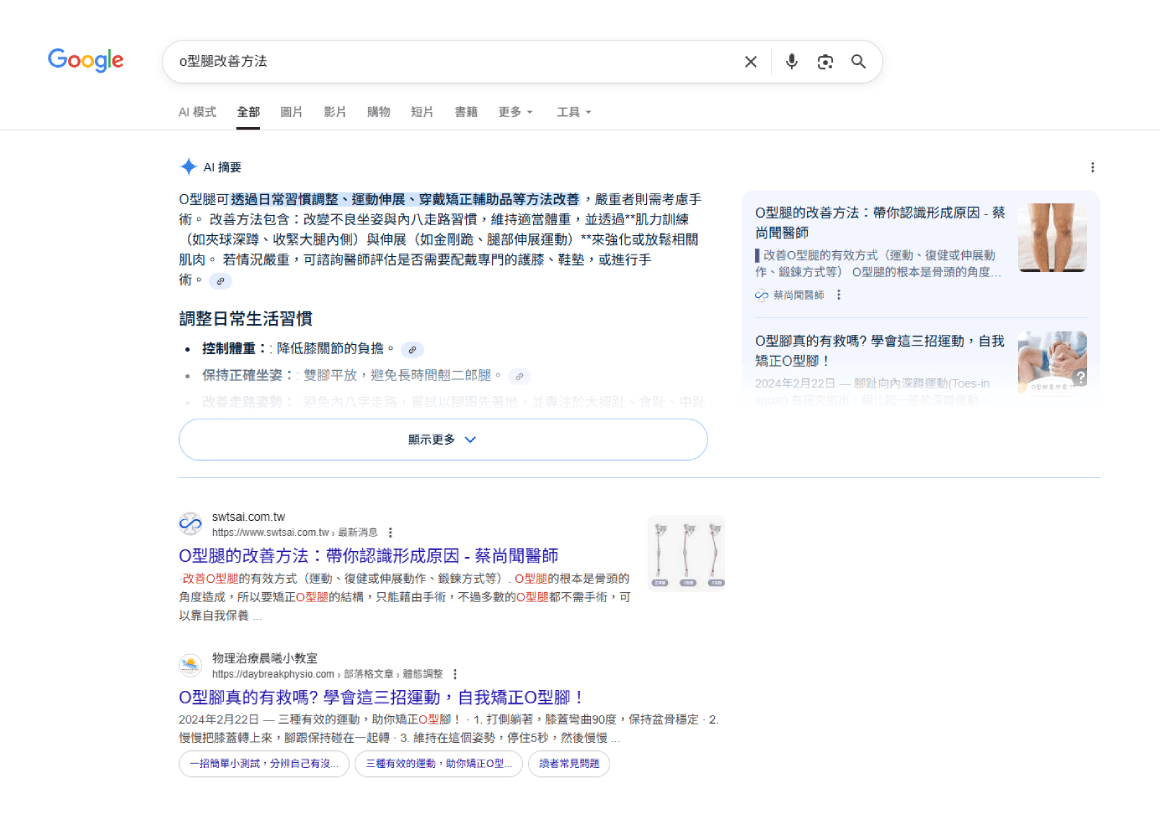The image size is (1160, 820).
Task: Open Google Lens image search icon
Action: point(825,62)
